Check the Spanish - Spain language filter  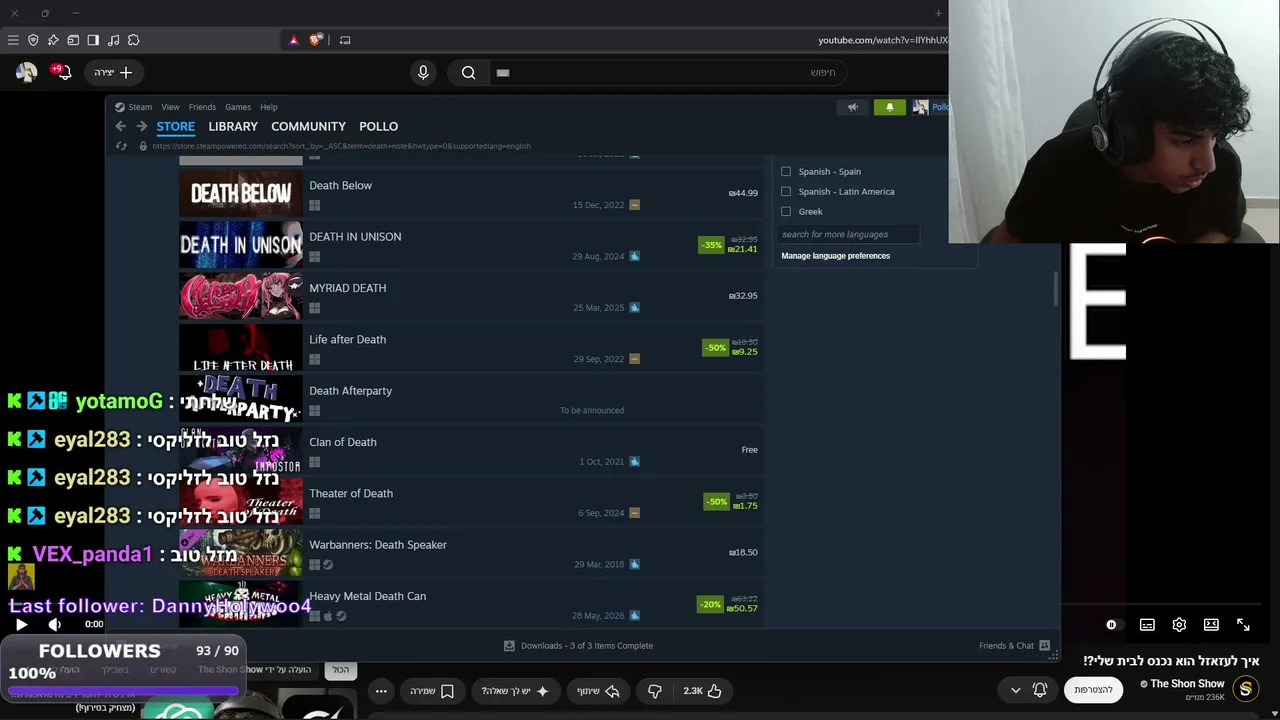tap(786, 171)
